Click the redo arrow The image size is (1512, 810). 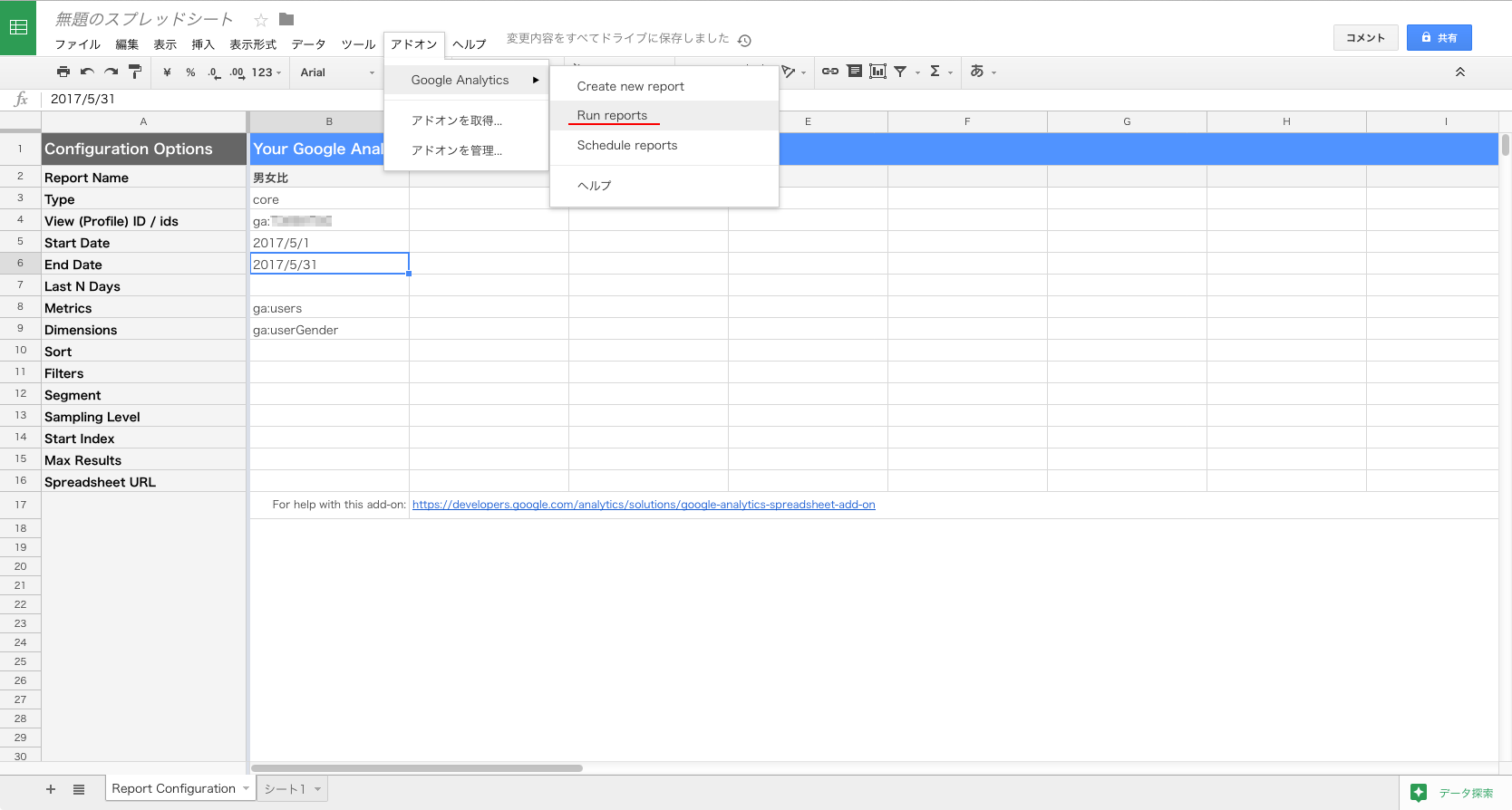tap(111, 72)
